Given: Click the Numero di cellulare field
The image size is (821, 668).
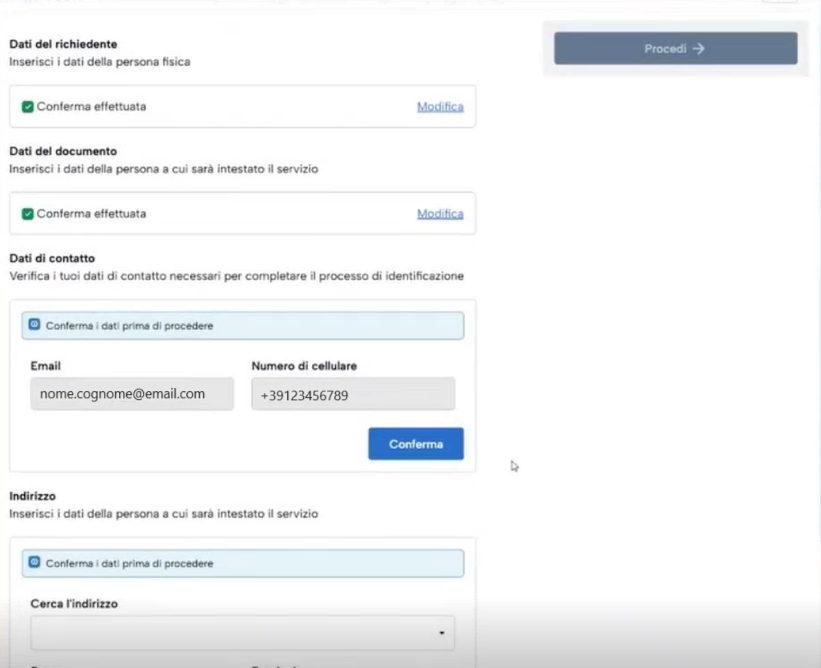Looking at the screenshot, I should pos(353,395).
